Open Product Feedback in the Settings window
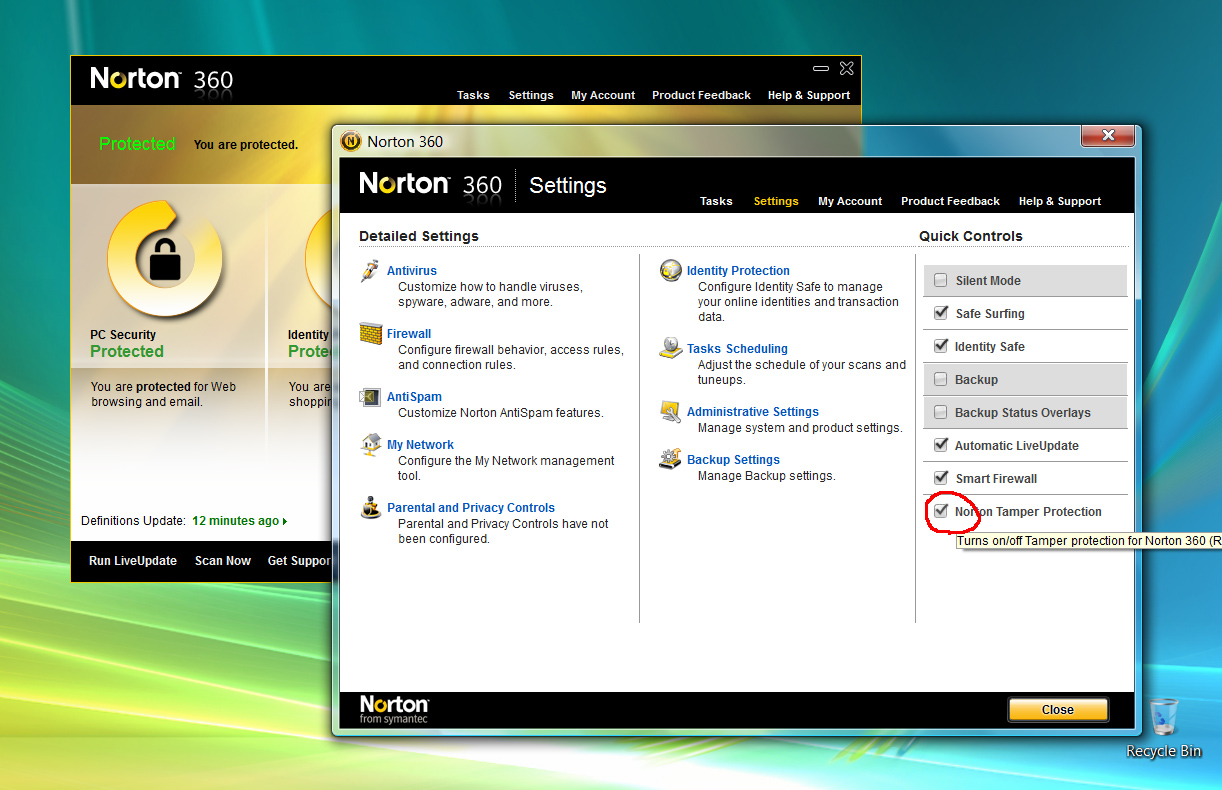Viewport: 1222px width, 790px height. coord(950,201)
